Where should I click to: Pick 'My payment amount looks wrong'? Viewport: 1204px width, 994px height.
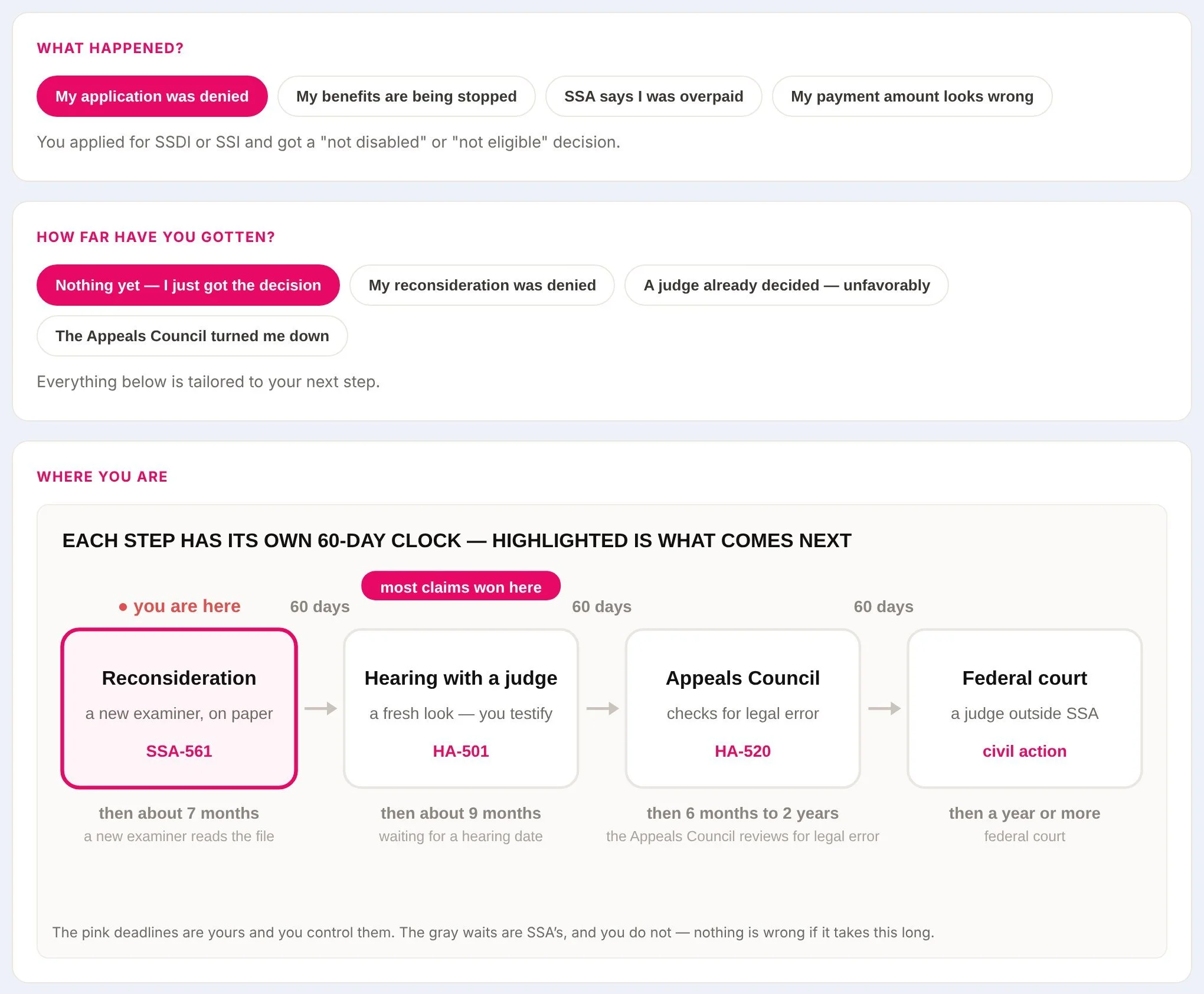912,96
